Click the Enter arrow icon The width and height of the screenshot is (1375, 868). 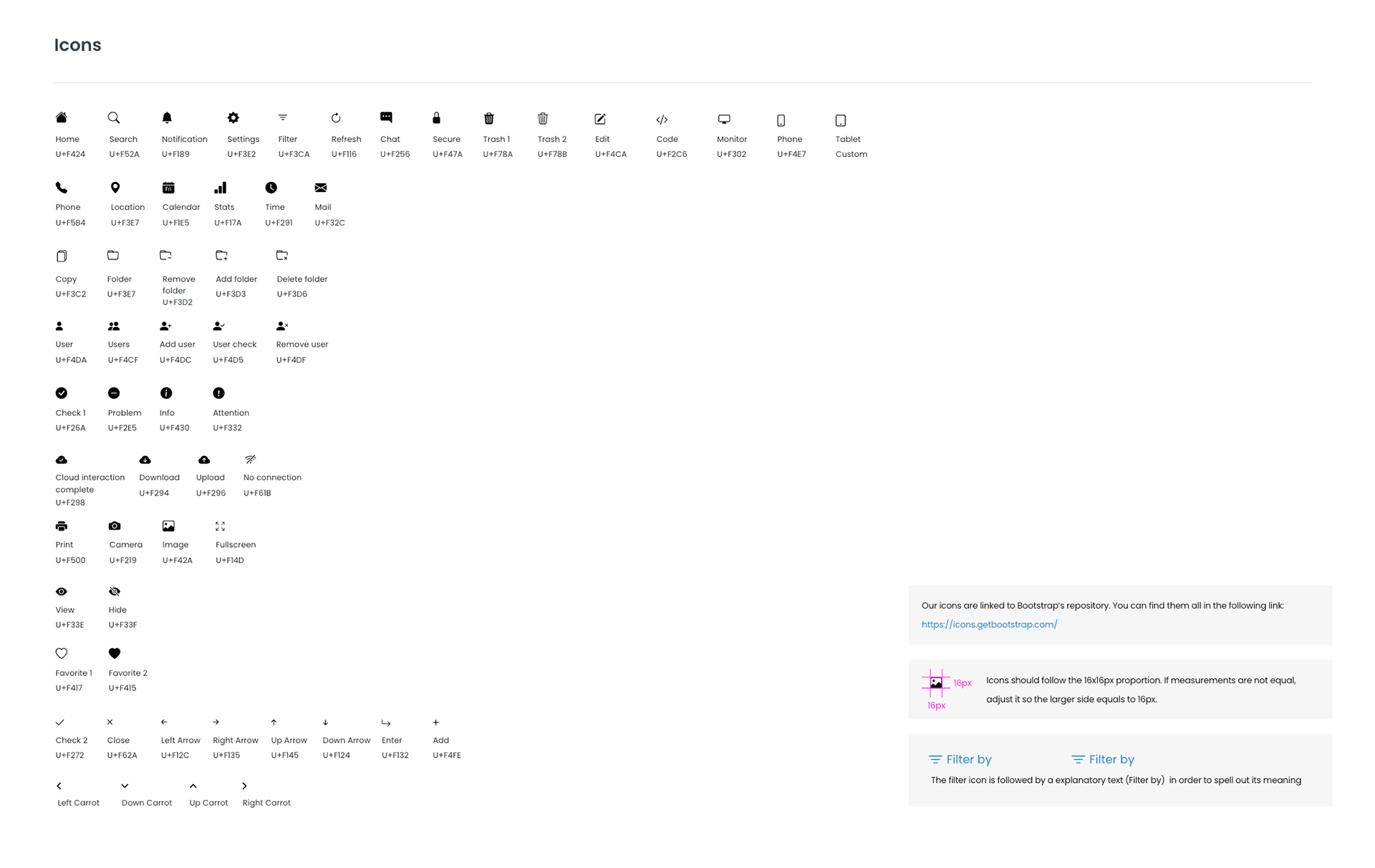(x=386, y=723)
